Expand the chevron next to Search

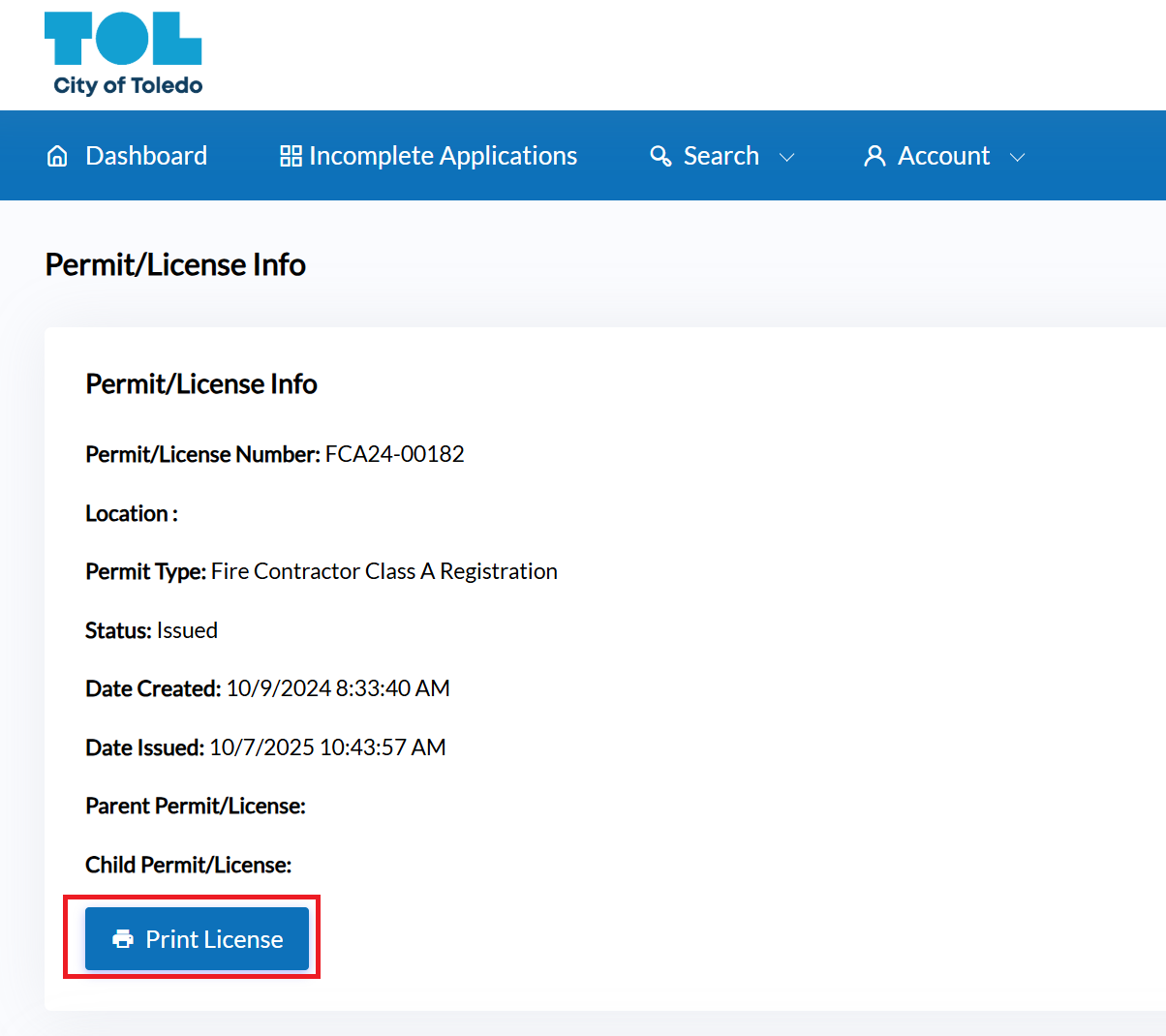click(x=787, y=157)
